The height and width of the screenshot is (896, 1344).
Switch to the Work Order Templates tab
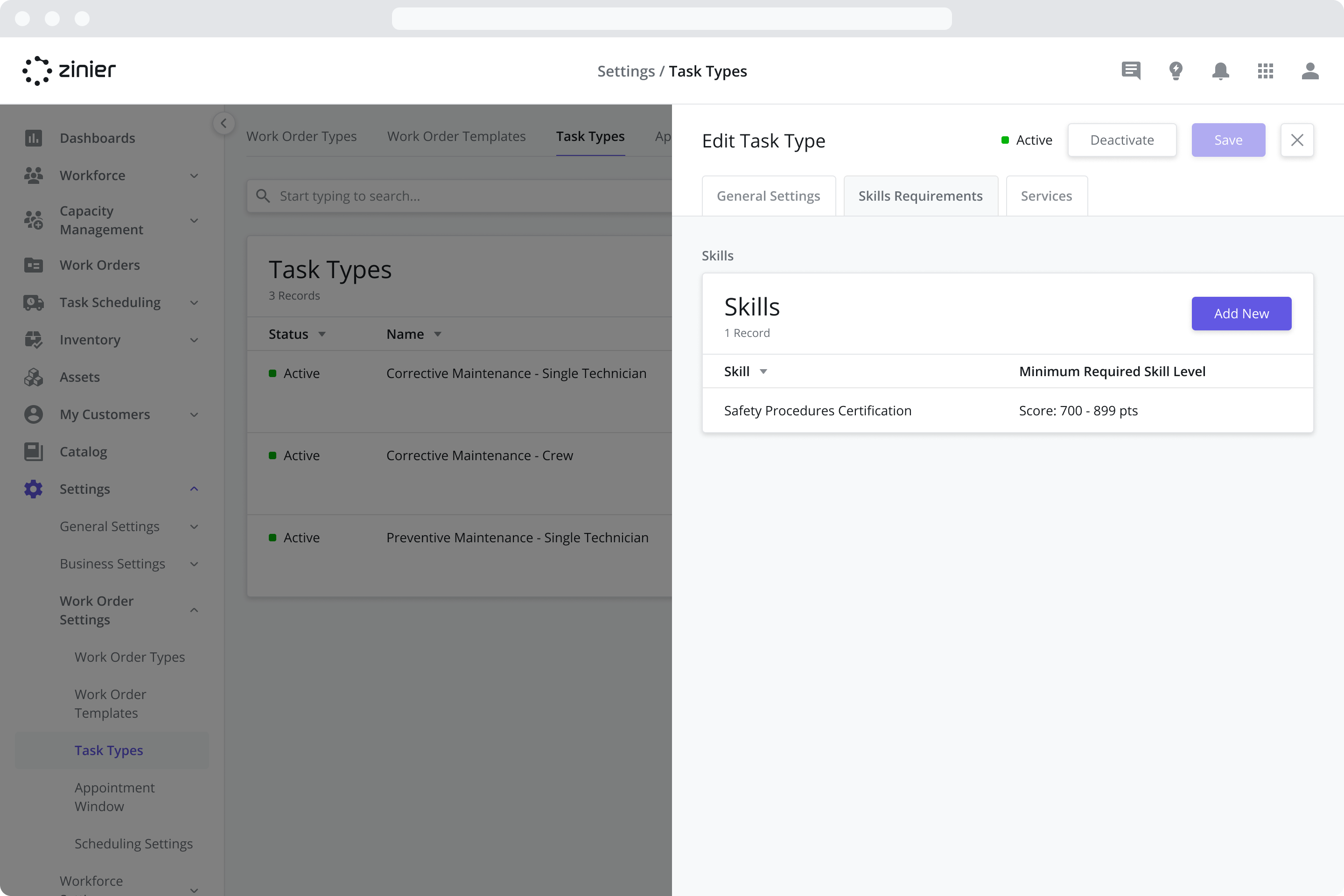[456, 136]
